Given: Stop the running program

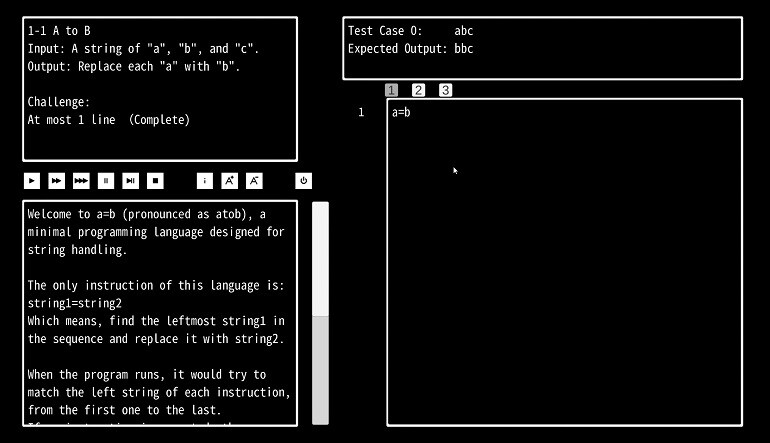Looking at the screenshot, I should coord(155,181).
